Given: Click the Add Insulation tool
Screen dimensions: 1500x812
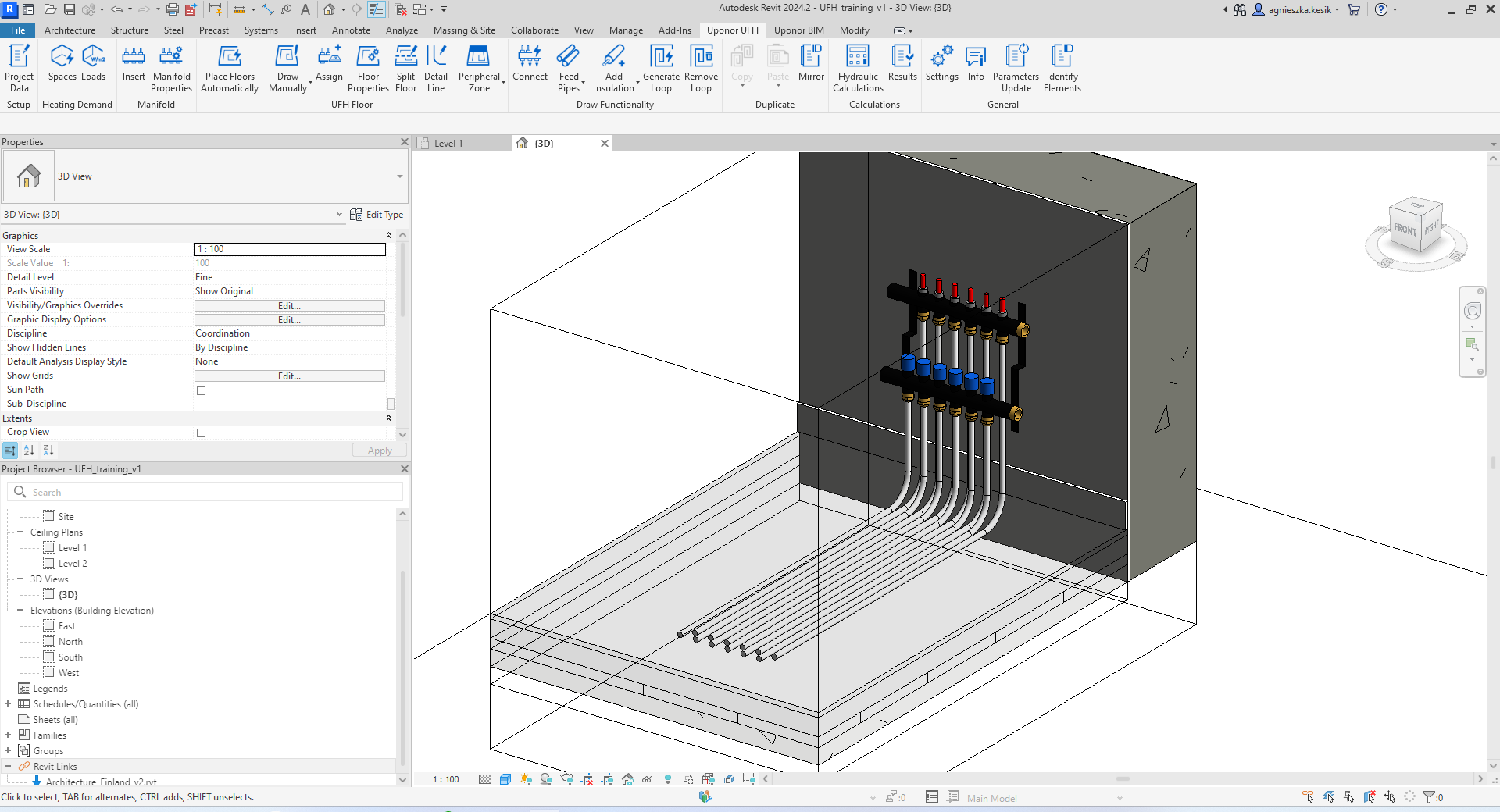Looking at the screenshot, I should 614,68.
